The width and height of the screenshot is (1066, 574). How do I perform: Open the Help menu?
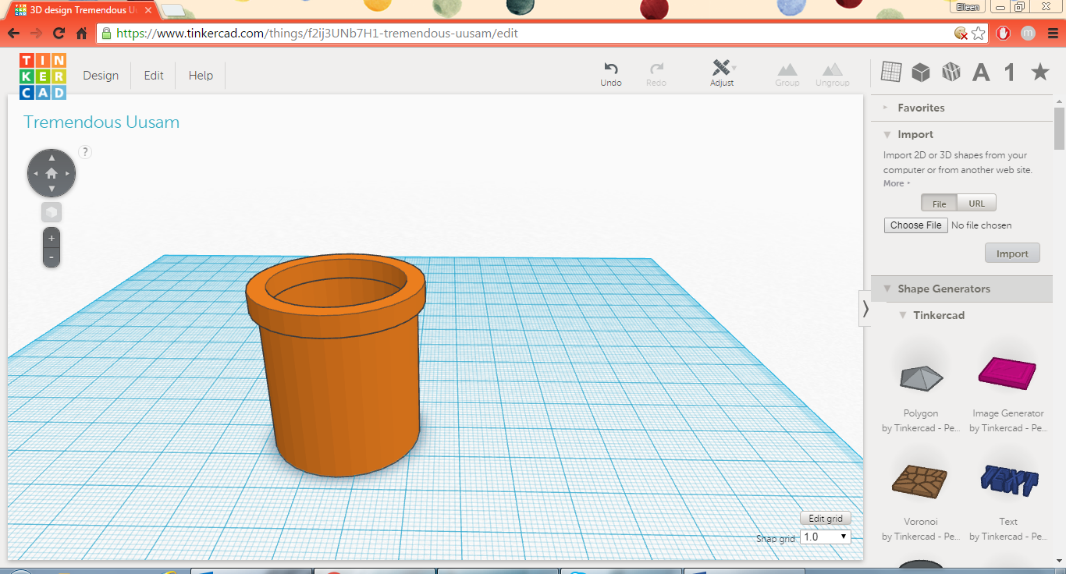201,75
